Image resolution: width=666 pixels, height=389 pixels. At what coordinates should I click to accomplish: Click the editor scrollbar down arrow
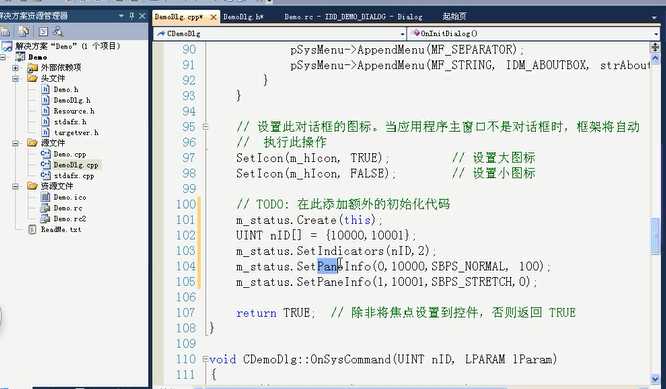(655, 378)
